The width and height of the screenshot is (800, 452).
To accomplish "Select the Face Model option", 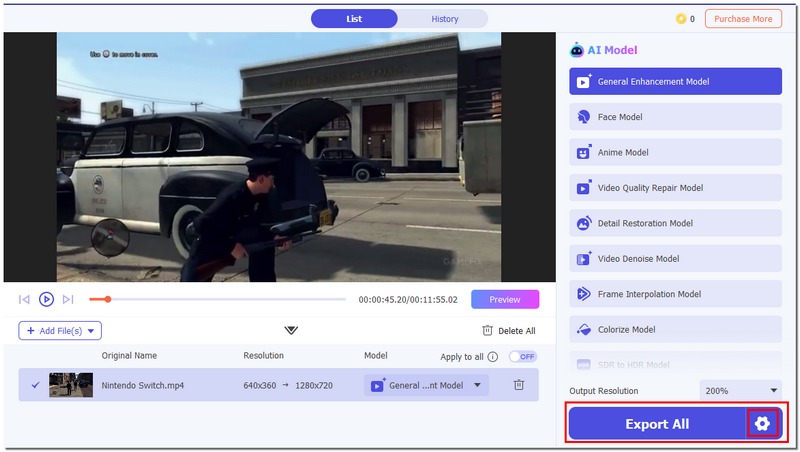I will point(675,117).
